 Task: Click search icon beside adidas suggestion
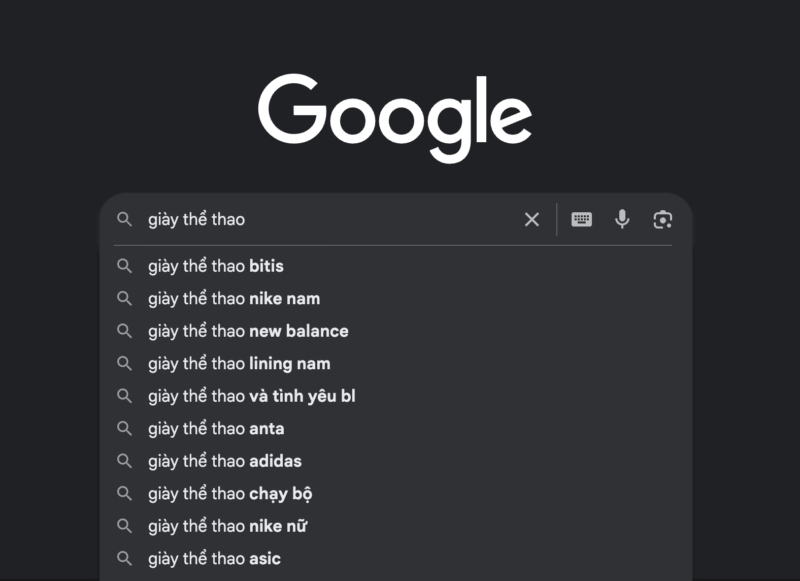(x=125, y=461)
